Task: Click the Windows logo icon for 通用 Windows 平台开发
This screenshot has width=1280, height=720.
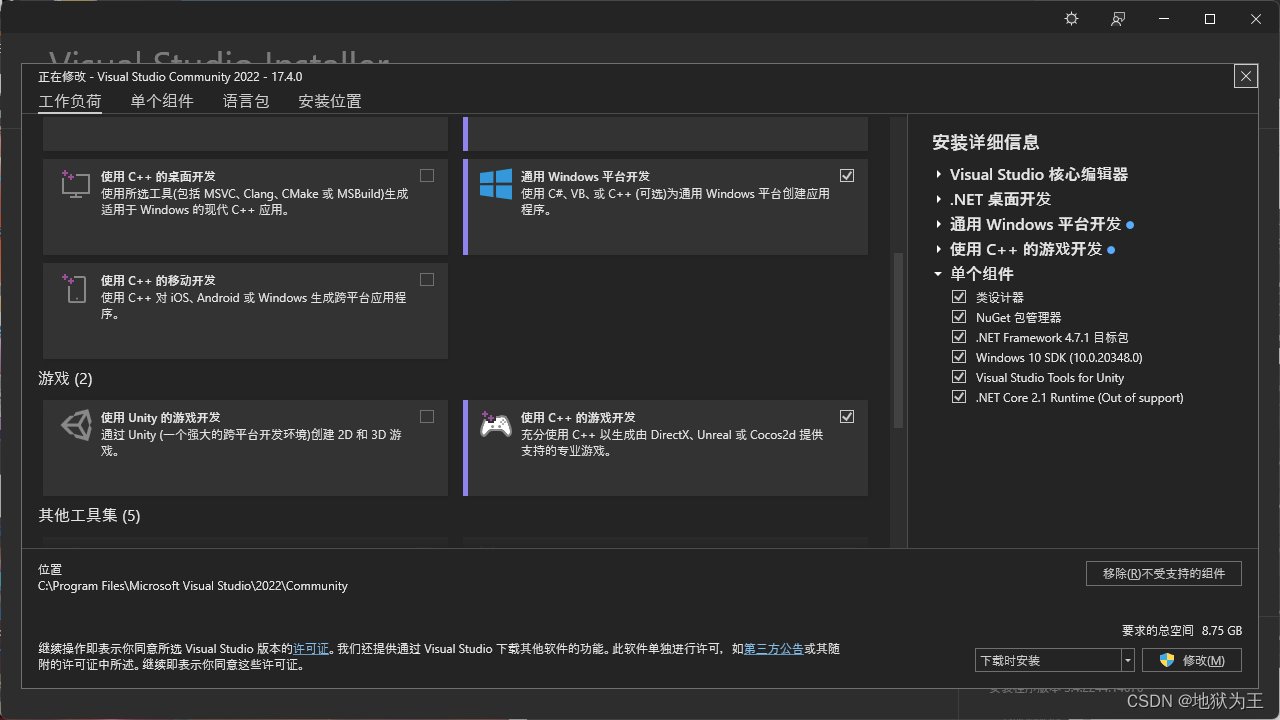Action: tap(496, 184)
